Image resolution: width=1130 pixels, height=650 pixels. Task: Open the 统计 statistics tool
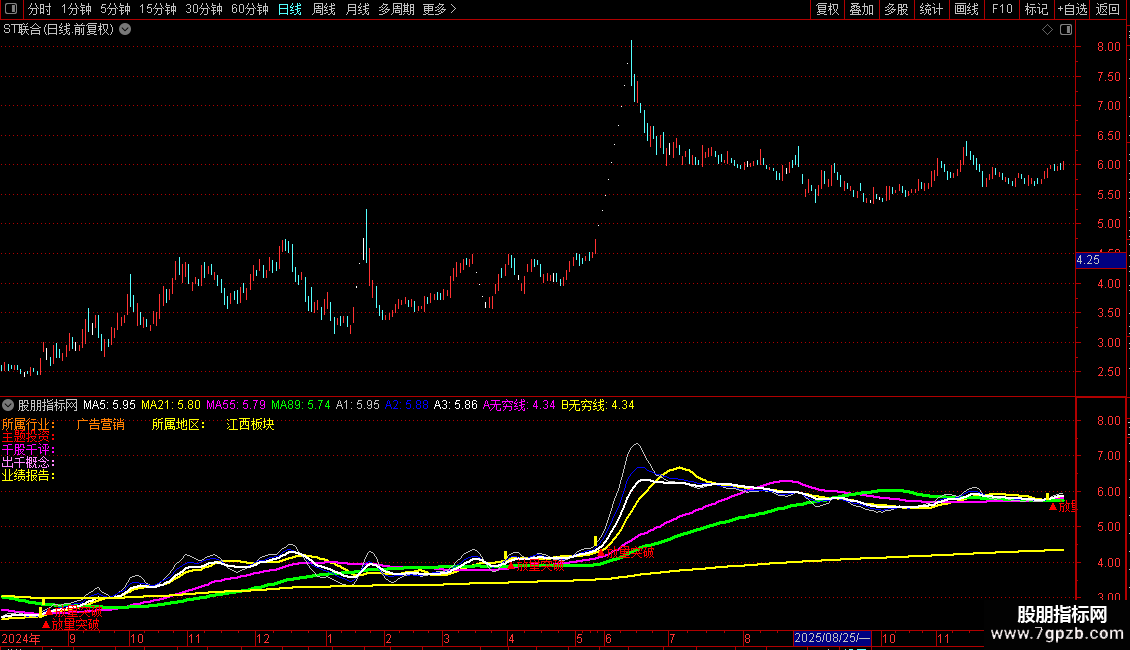coord(931,9)
